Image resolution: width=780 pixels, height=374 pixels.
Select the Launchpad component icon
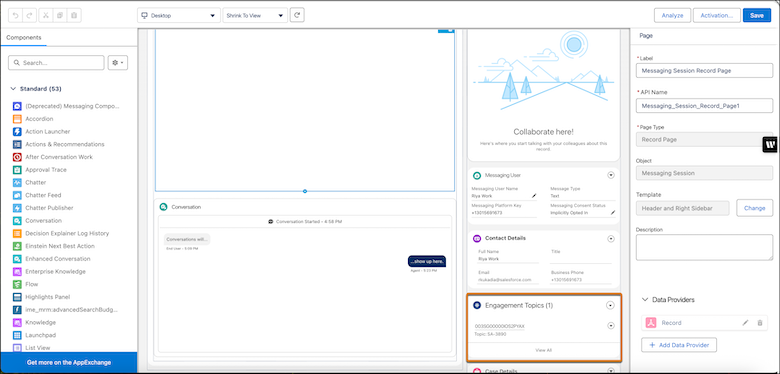[17, 335]
